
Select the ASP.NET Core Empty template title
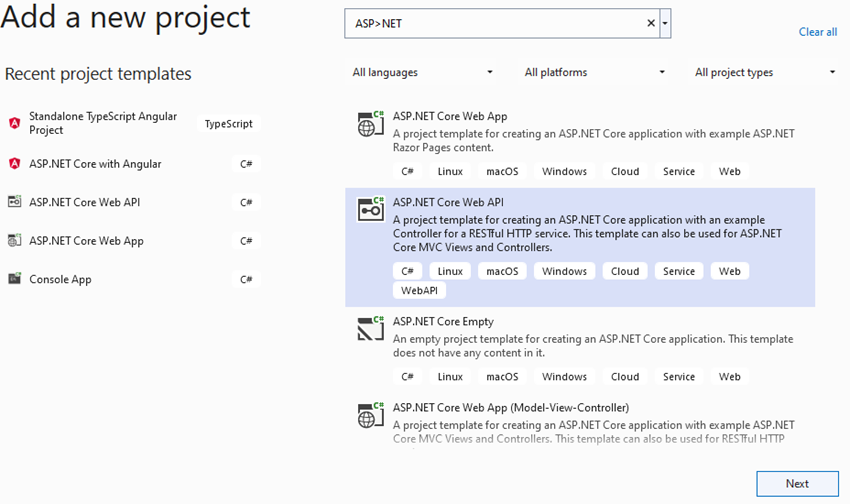click(x=443, y=321)
